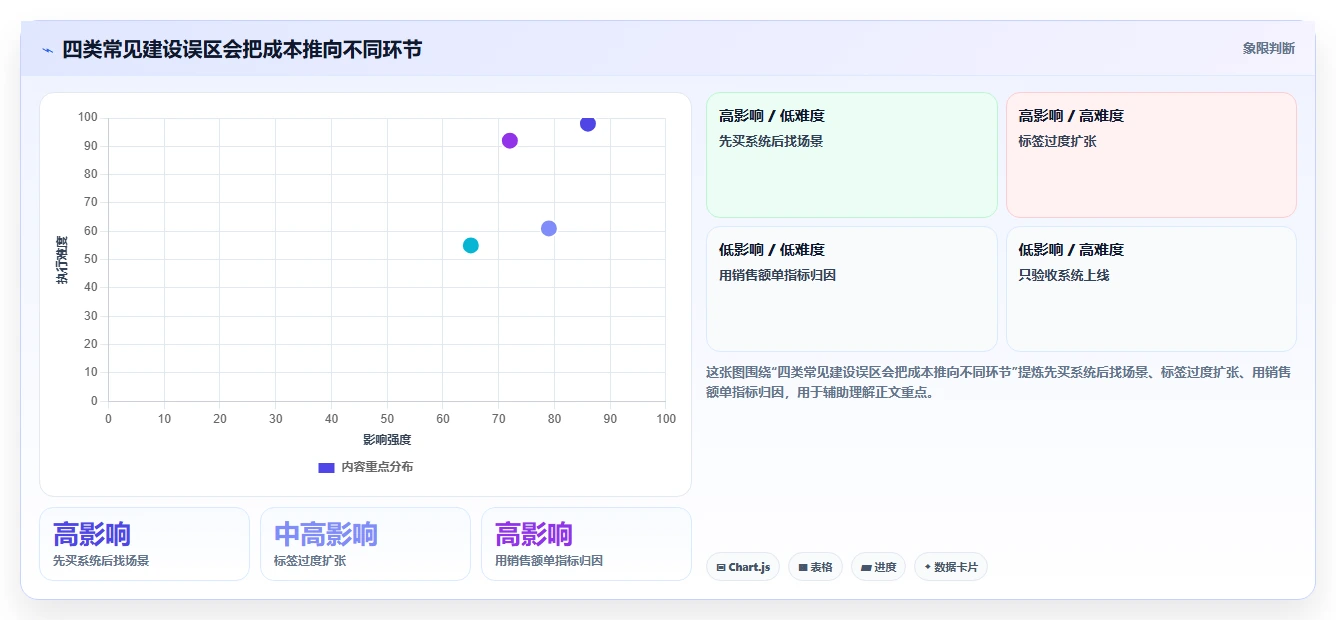Open the 高影响 / 低难度 quadrant card
This screenshot has height=620, width=1336.
(x=852, y=155)
